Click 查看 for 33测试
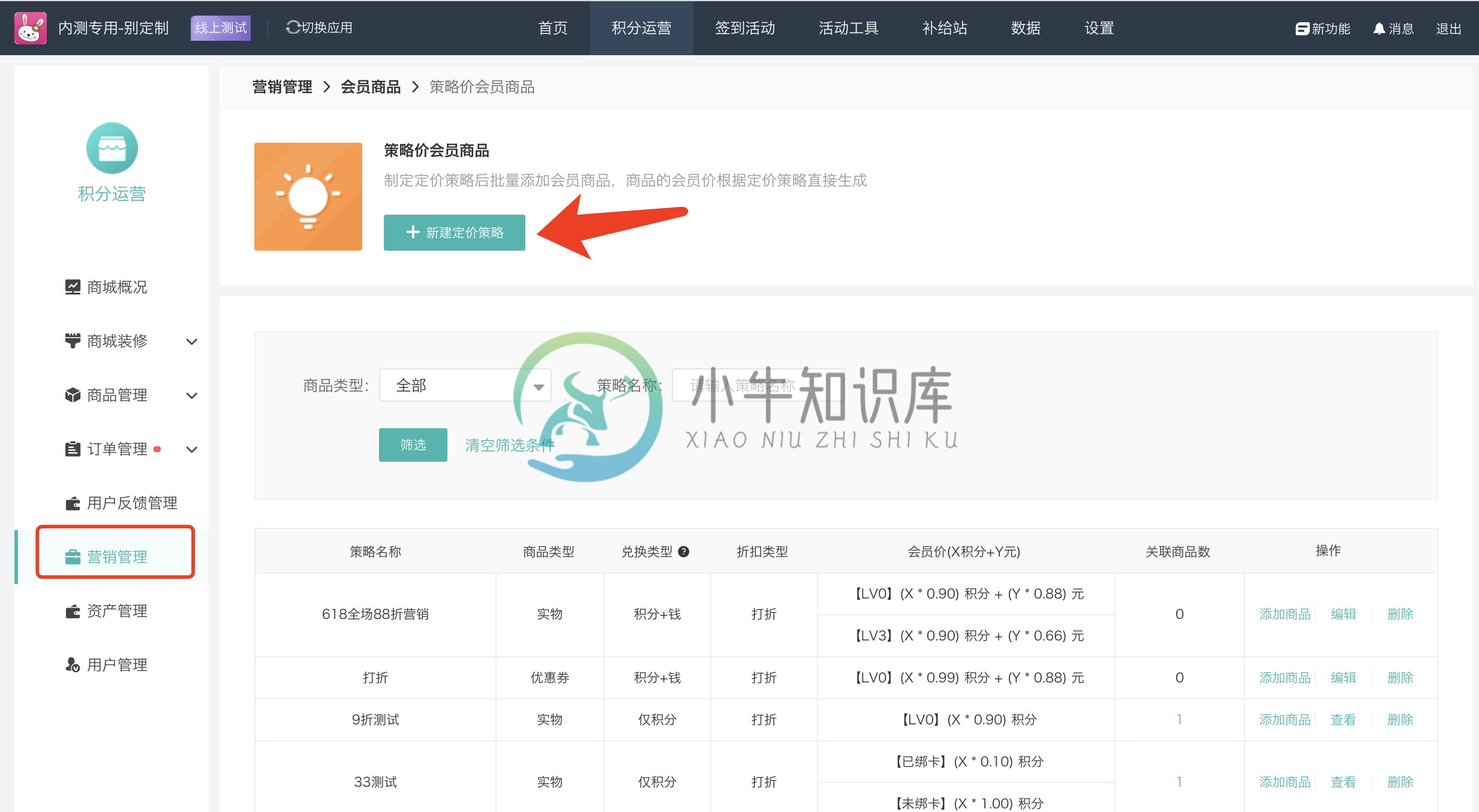 (x=1343, y=782)
